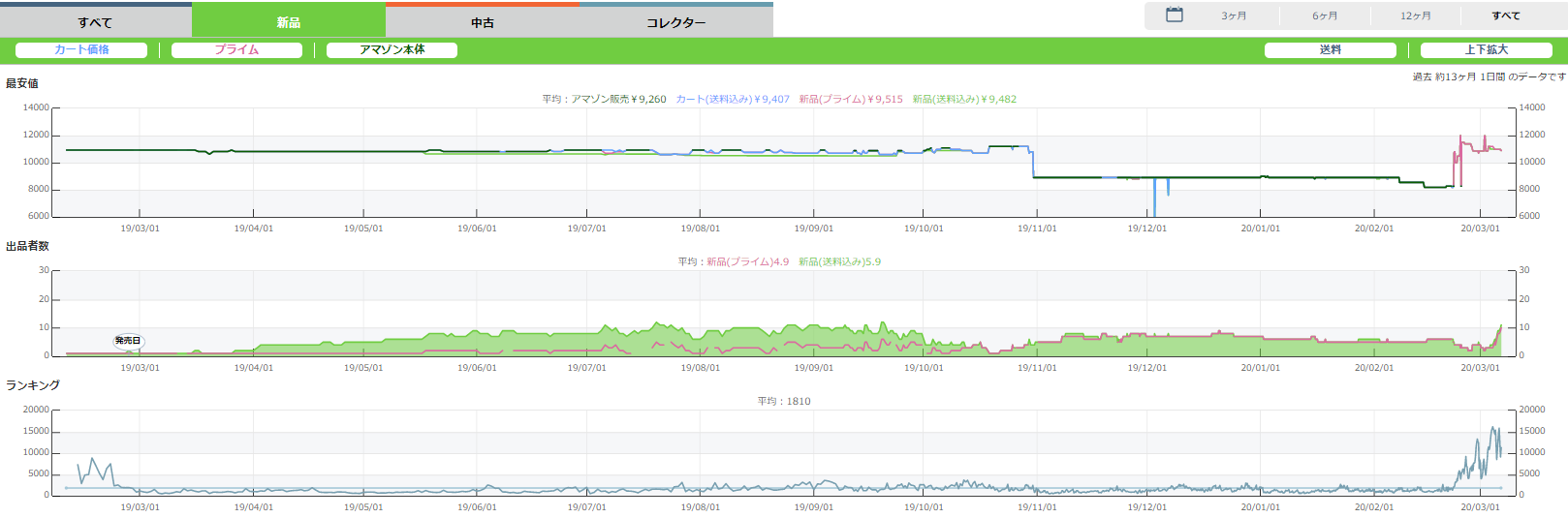Select the 新品 tab
The height and width of the screenshot is (518, 1568).
[x=289, y=22]
